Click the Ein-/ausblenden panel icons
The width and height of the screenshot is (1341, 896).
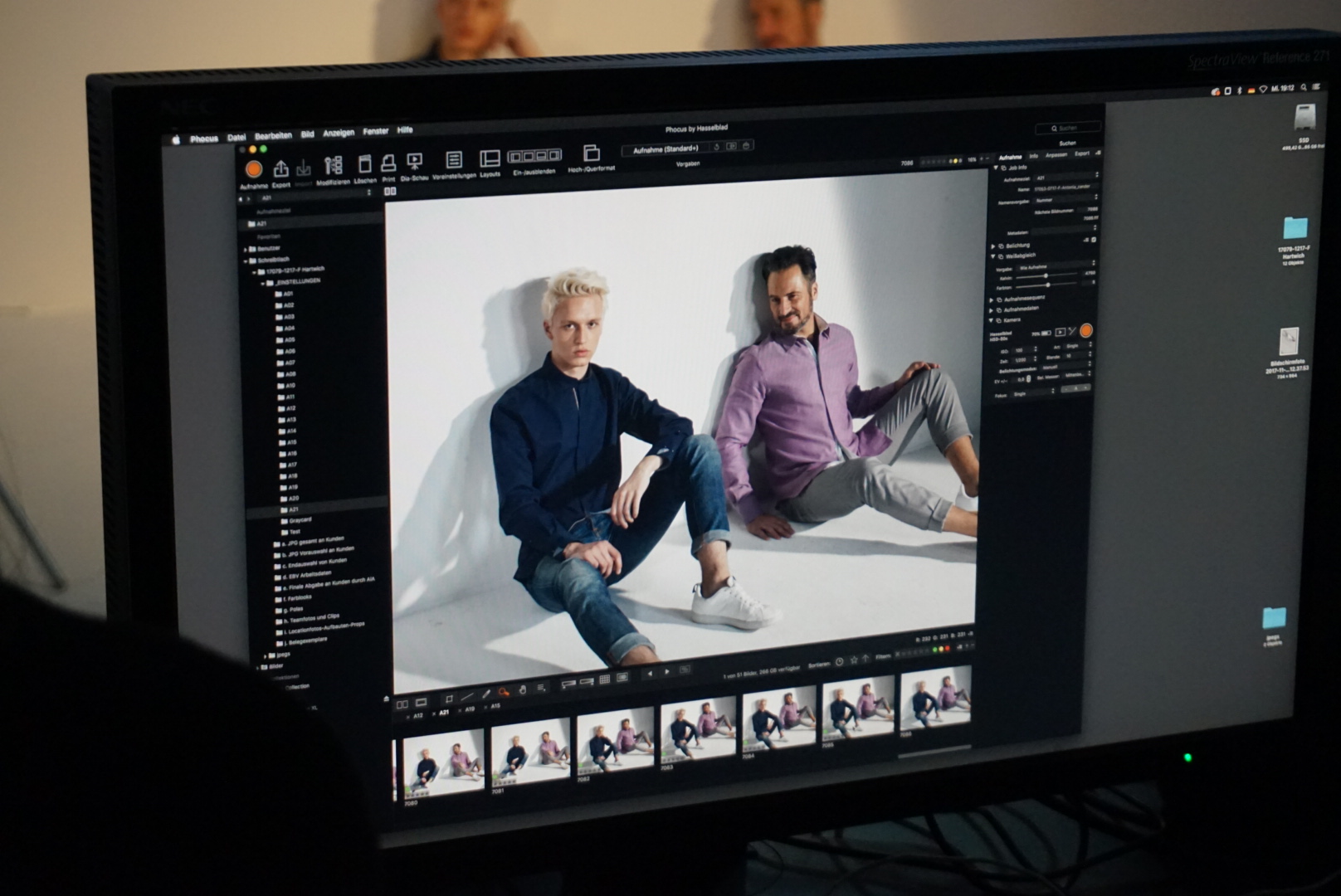(534, 155)
